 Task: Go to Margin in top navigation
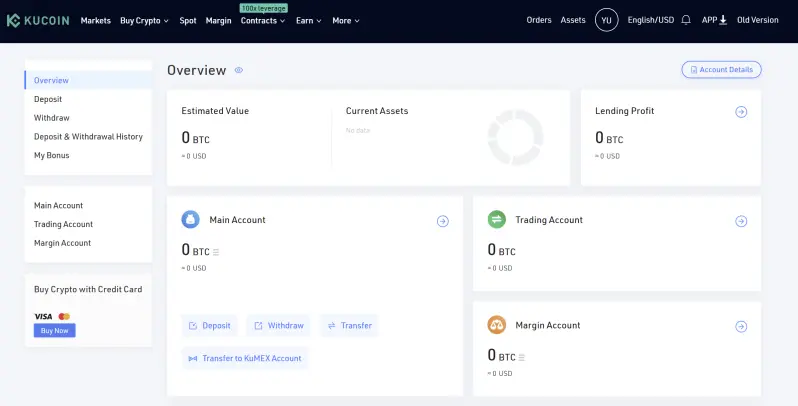point(218,21)
